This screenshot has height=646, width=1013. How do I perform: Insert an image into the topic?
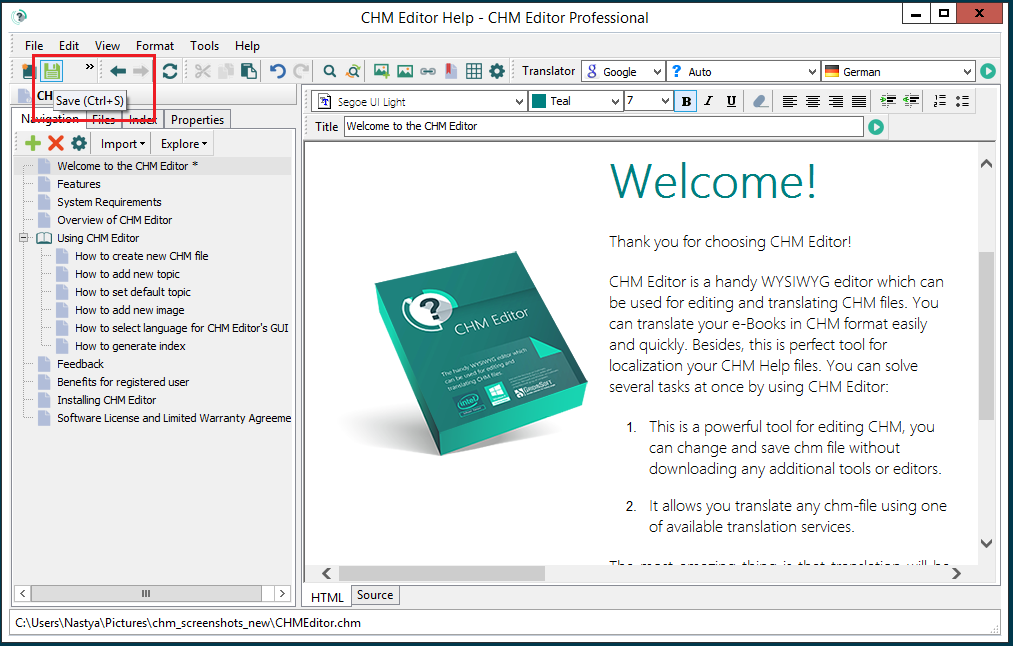point(381,70)
